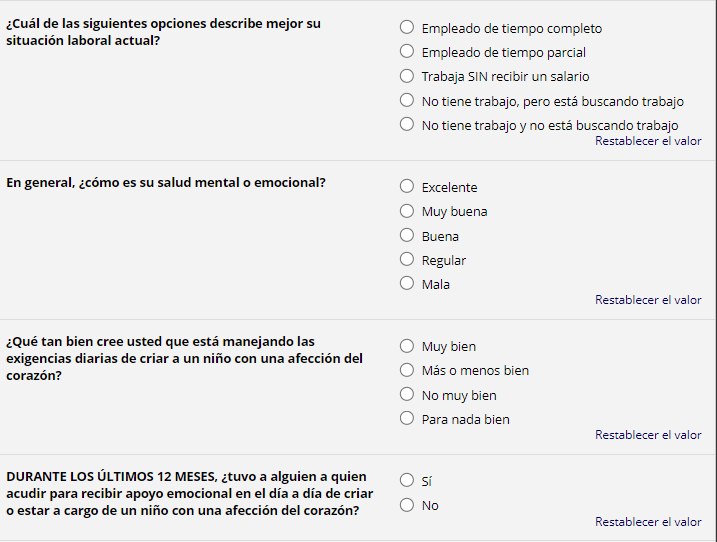This screenshot has width=717, height=542.
Task: Choose "Empleado de tiempo parcial" option
Action: click(x=406, y=52)
